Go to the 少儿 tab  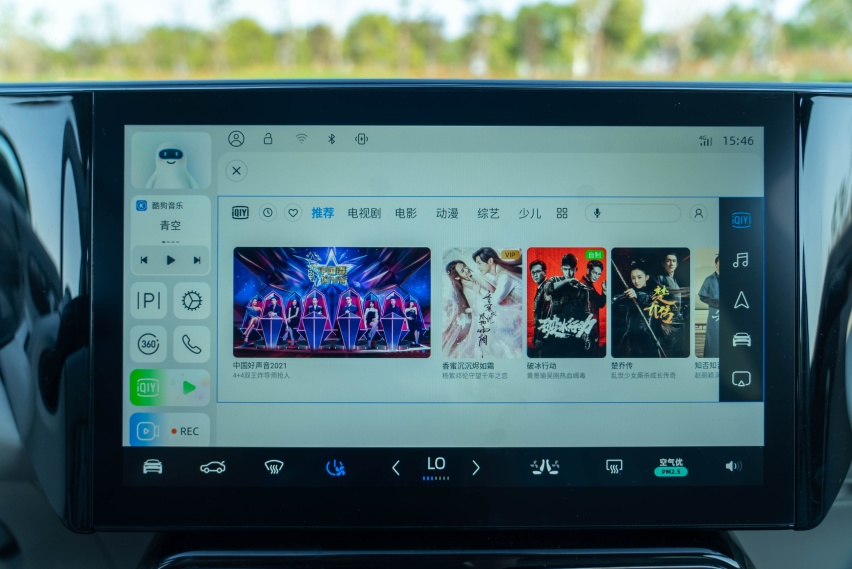coord(530,213)
